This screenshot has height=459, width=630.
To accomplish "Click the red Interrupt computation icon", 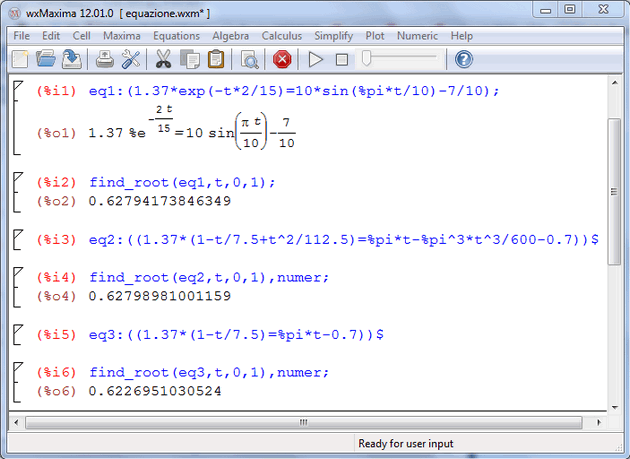I will [282, 59].
